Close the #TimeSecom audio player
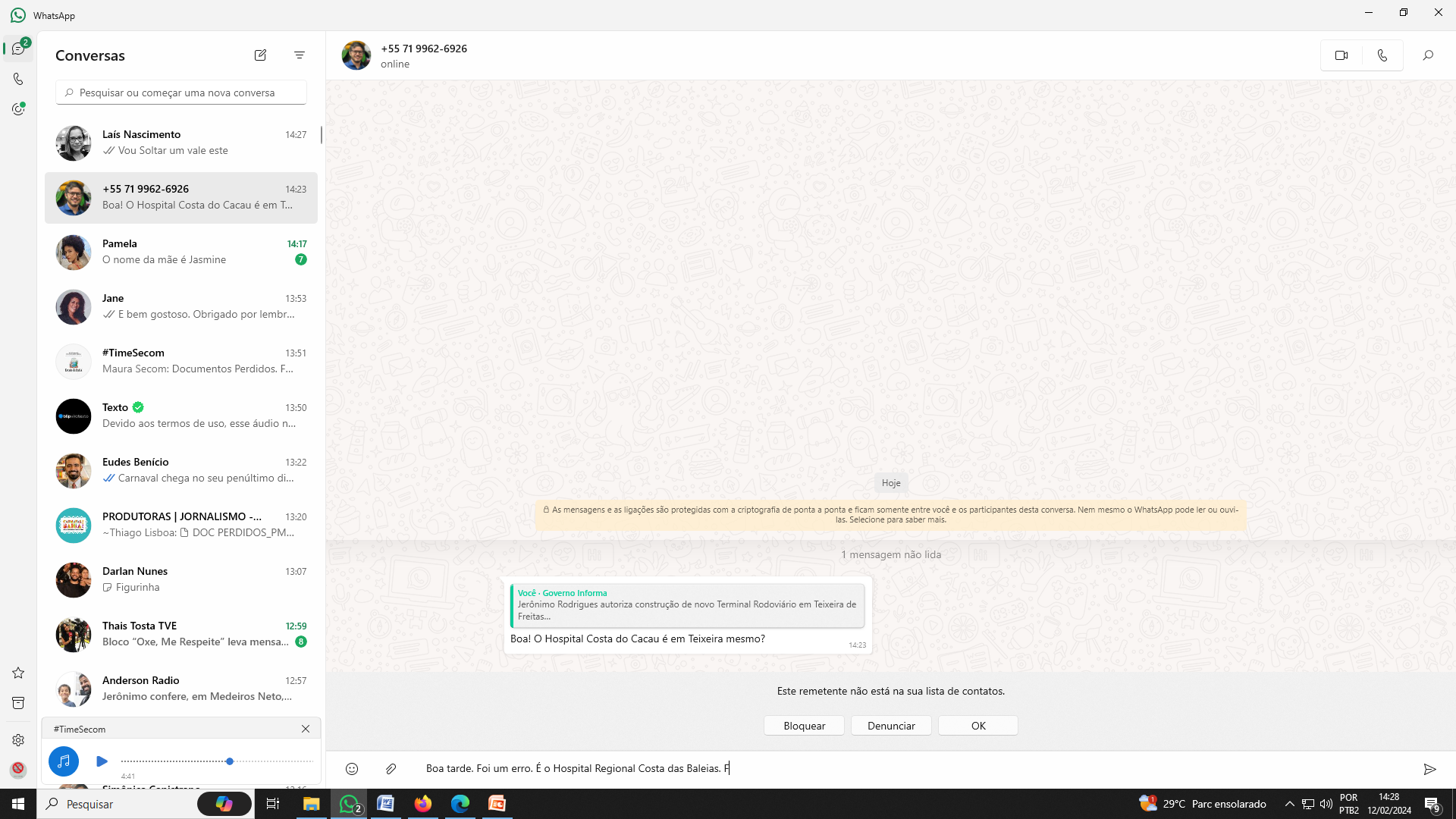This screenshot has height=819, width=1456. [x=306, y=729]
